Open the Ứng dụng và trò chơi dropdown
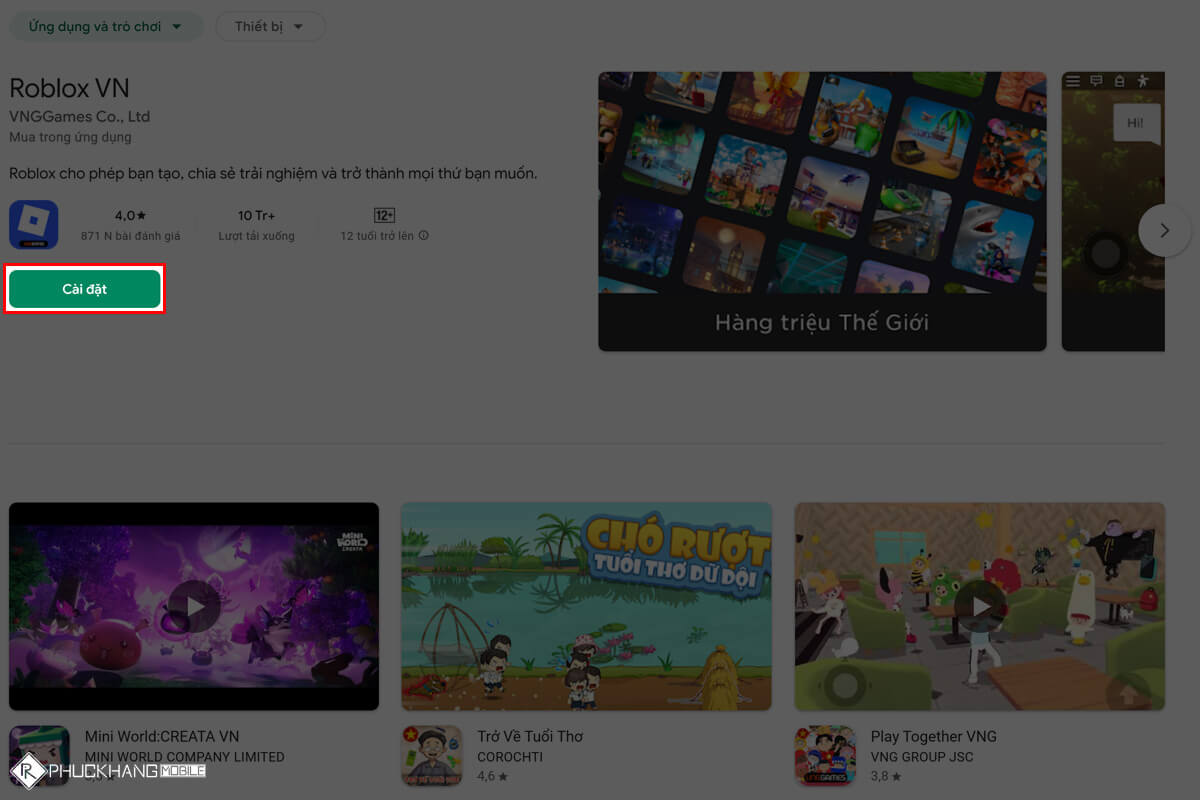Image resolution: width=1200 pixels, height=800 pixels. point(105,27)
